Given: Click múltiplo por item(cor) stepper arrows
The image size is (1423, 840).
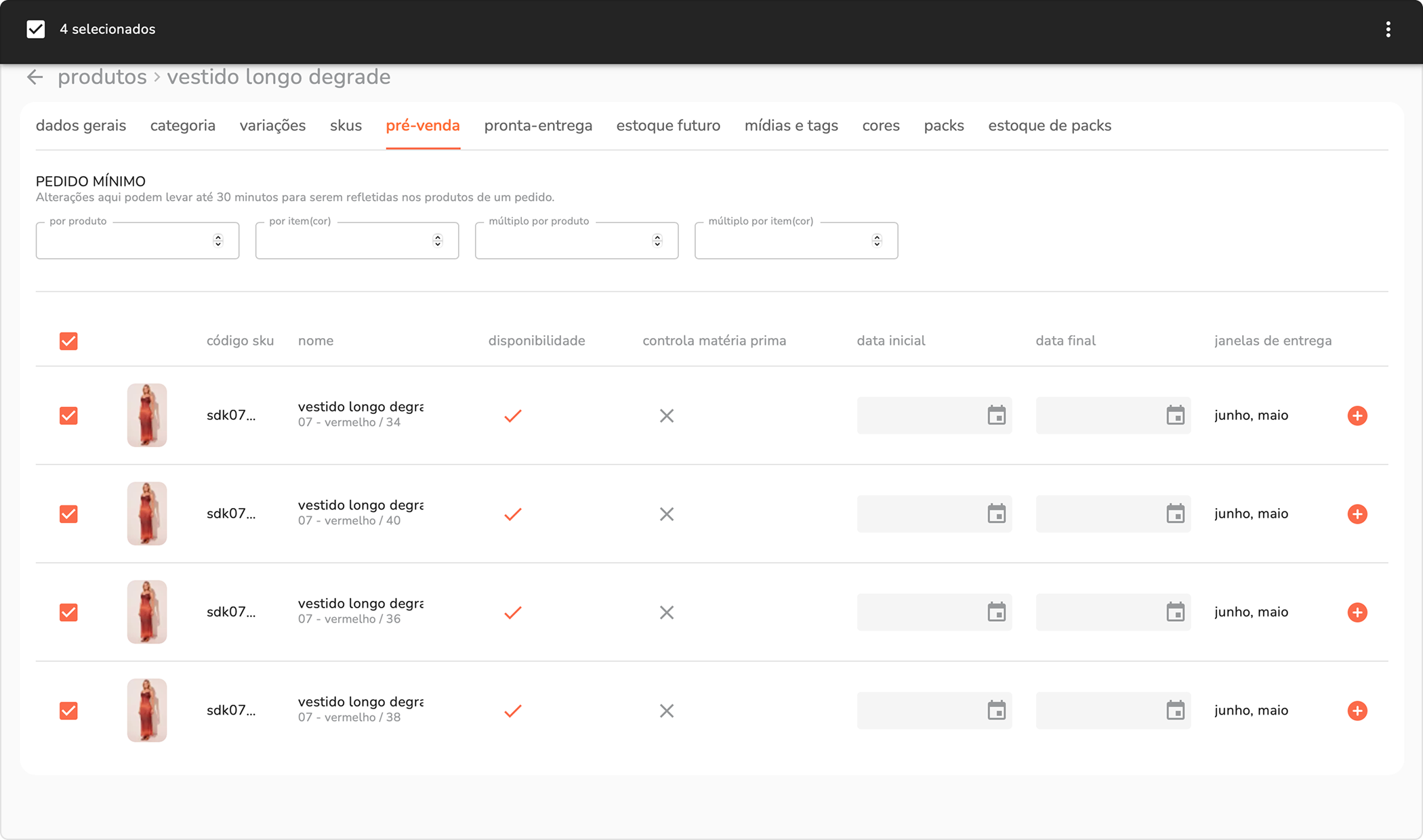Looking at the screenshot, I should click(877, 240).
